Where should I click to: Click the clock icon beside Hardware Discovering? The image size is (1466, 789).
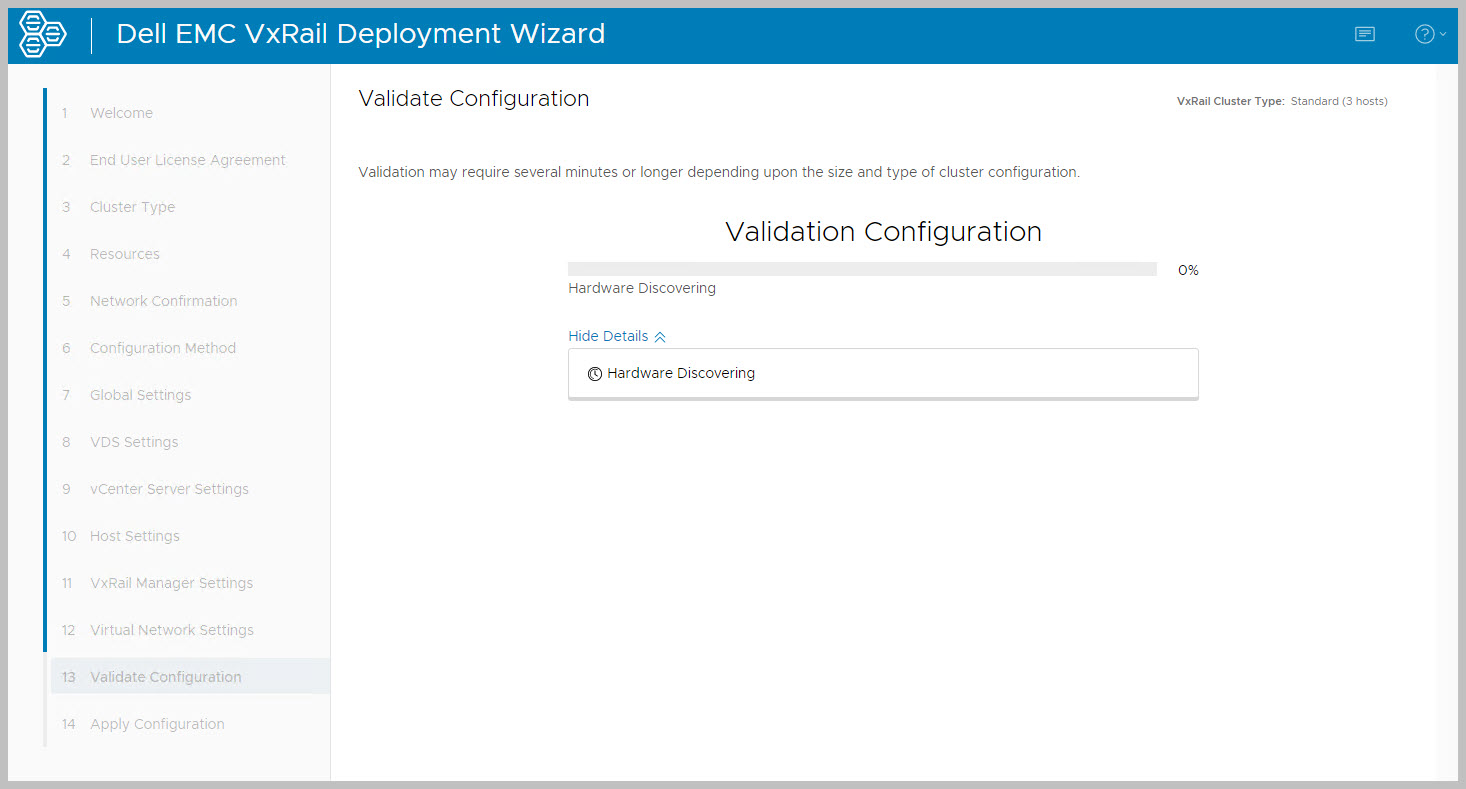(595, 374)
